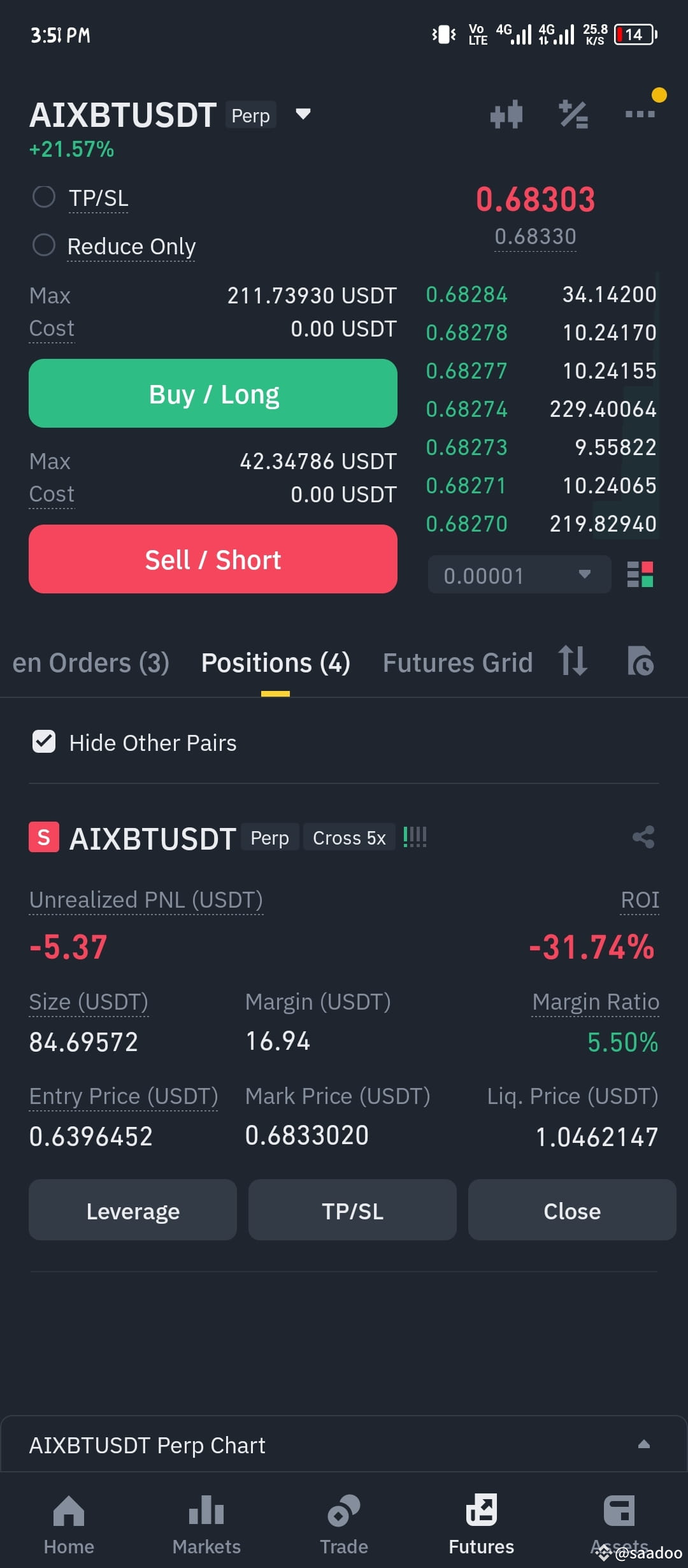The width and height of the screenshot is (688, 1568).
Task: Switch to the Futures Grid tab
Action: pos(457,663)
